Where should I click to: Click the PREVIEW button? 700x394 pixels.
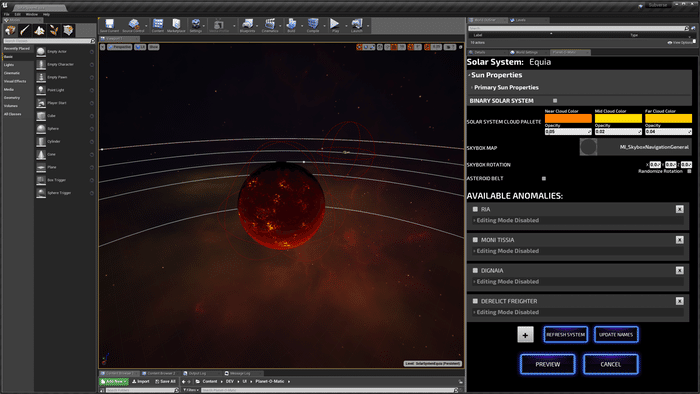click(x=548, y=364)
